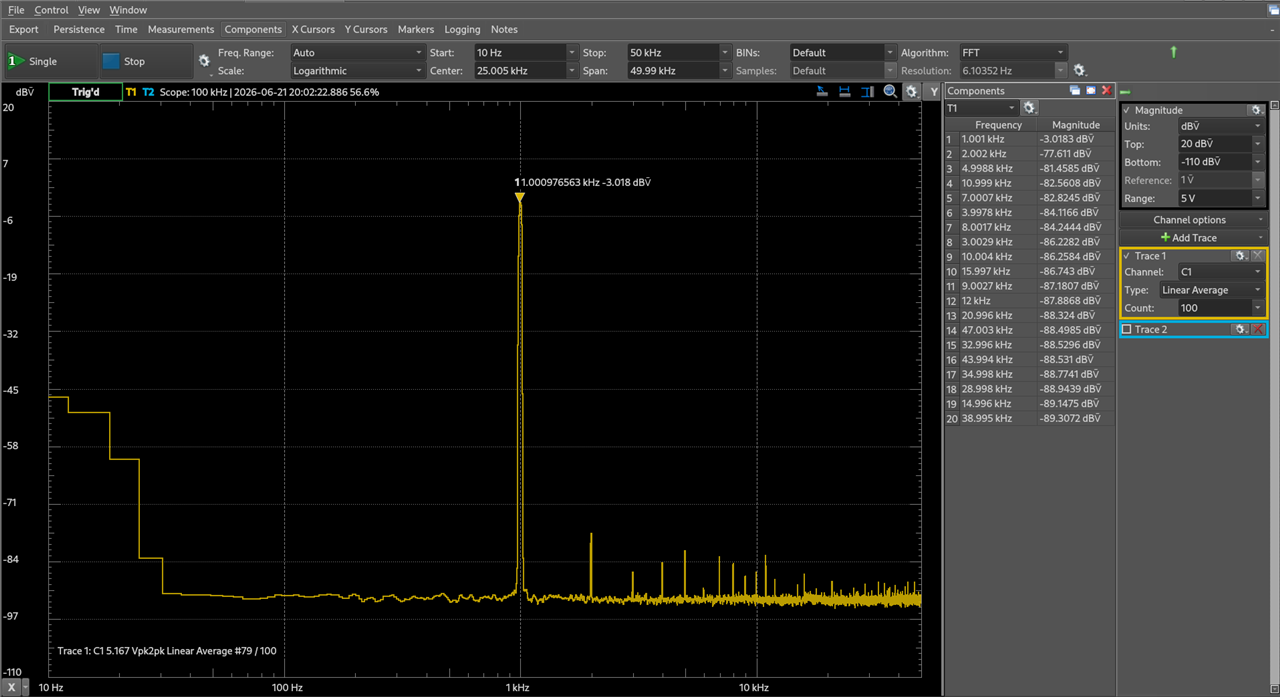
Task: Delete Trace 2 with red X
Action: pos(1259,329)
